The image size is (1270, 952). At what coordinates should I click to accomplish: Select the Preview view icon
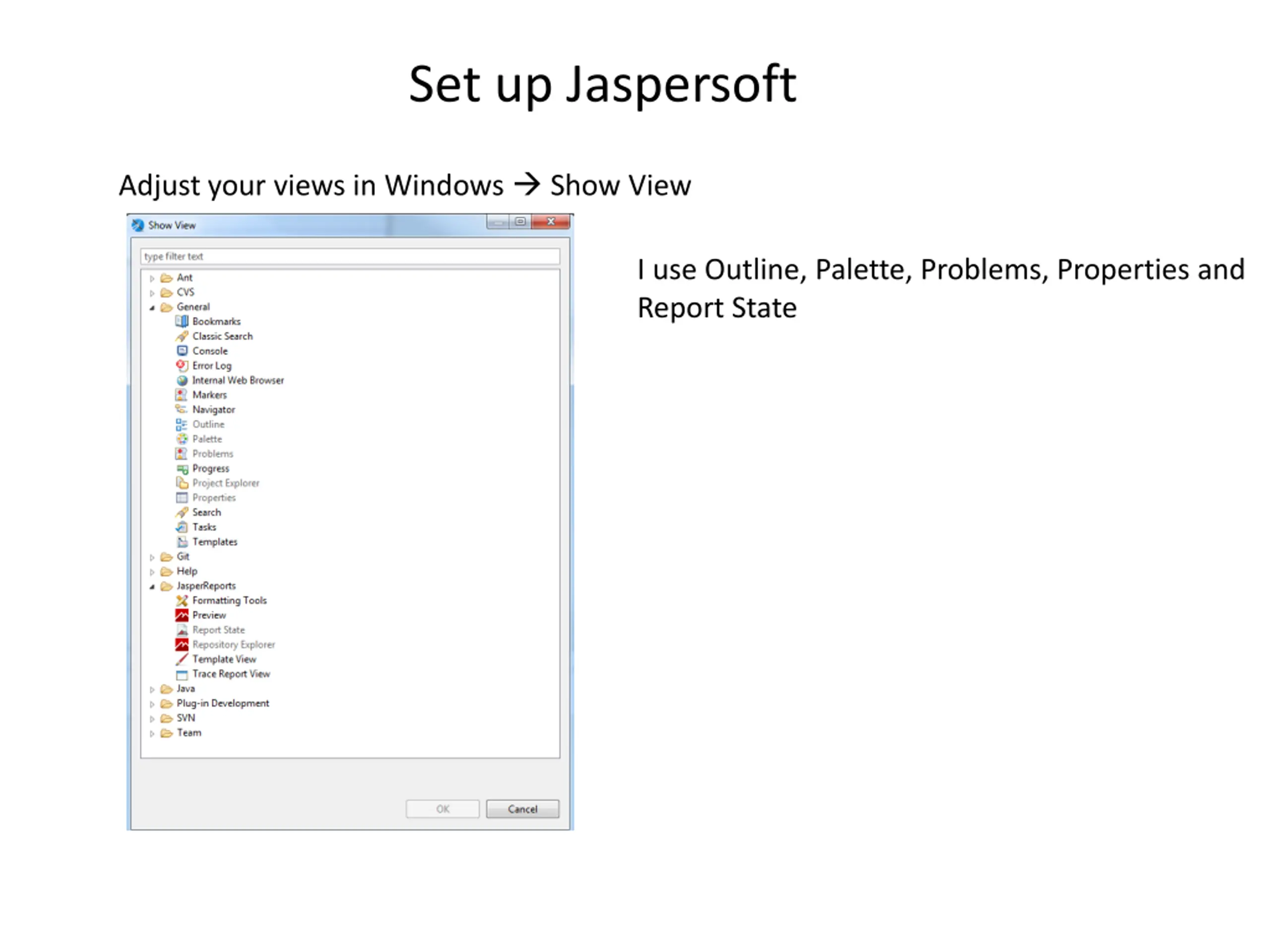pos(182,615)
